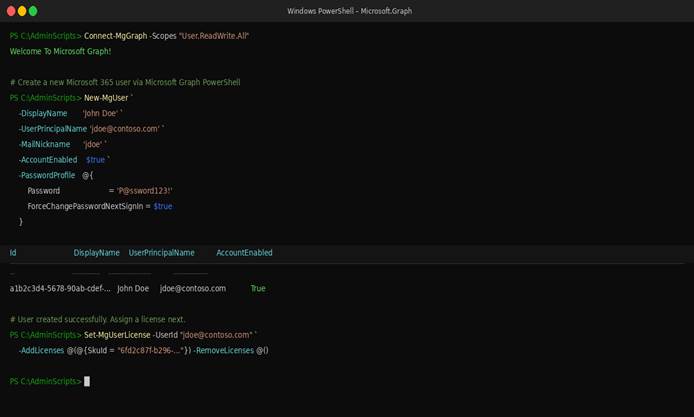Click the yellow minimize window button
Image resolution: width=694 pixels, height=417 pixels.
[21, 10]
